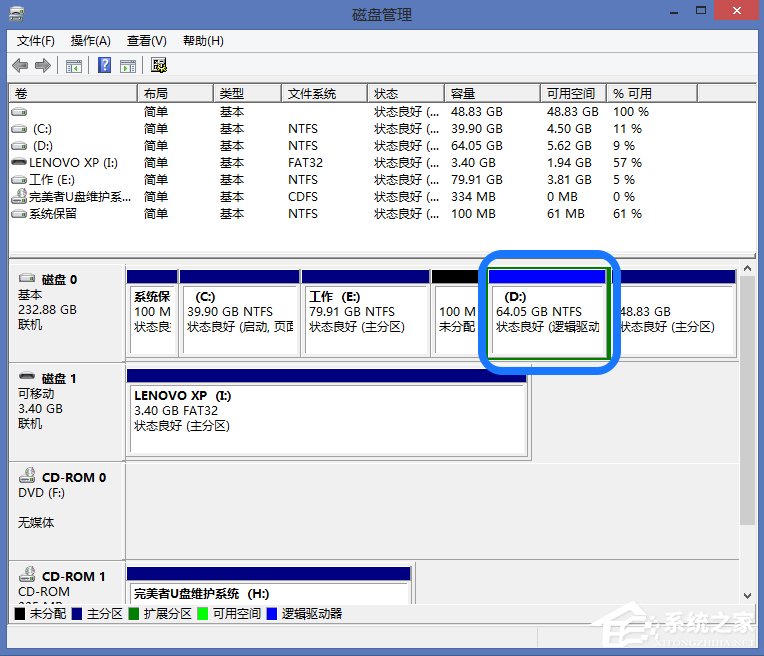
Task: Select the 工作 (E:) 79.91 GB partition block
Action: [365, 313]
